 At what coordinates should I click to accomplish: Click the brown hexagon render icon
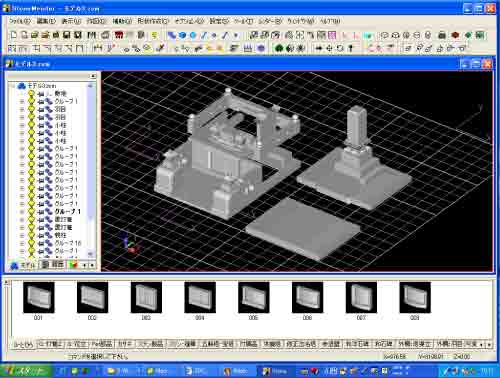point(455,35)
